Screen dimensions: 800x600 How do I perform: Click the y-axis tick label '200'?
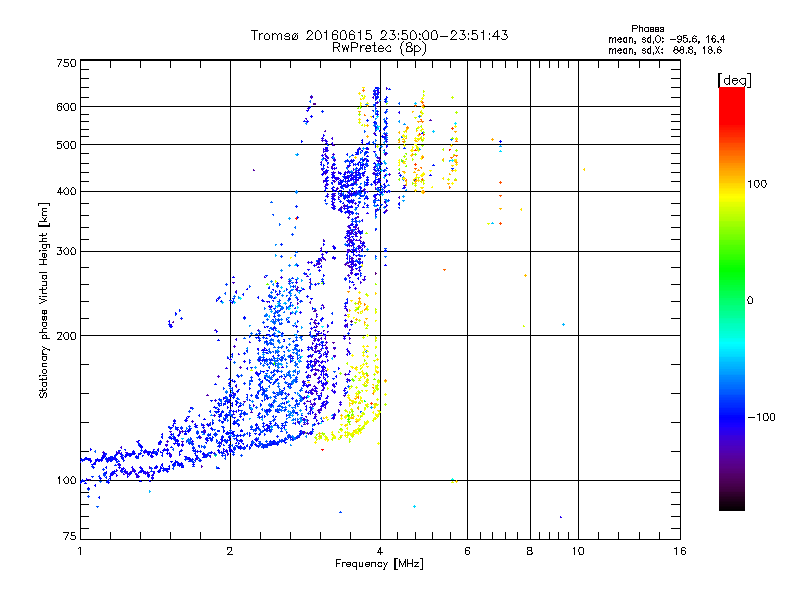click(67, 336)
